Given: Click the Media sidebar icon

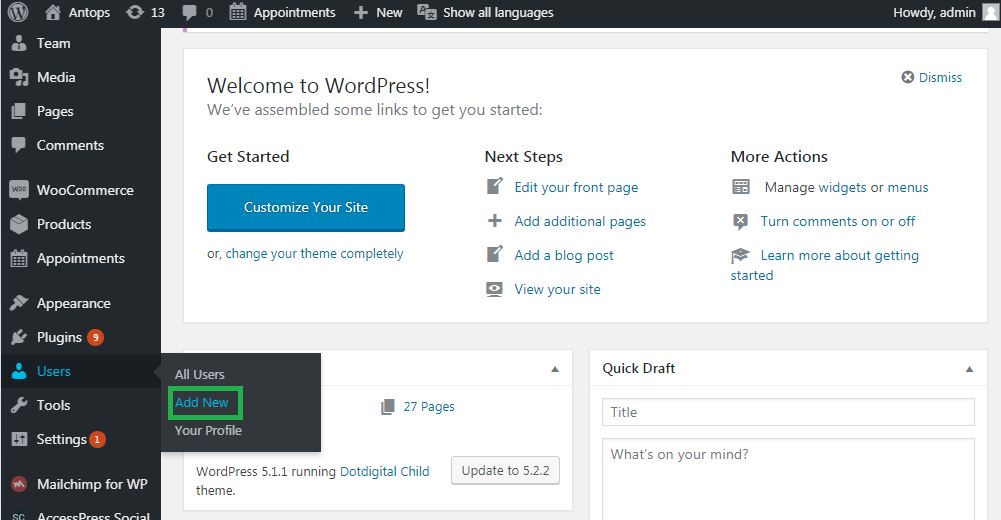Looking at the screenshot, I should click(19, 77).
